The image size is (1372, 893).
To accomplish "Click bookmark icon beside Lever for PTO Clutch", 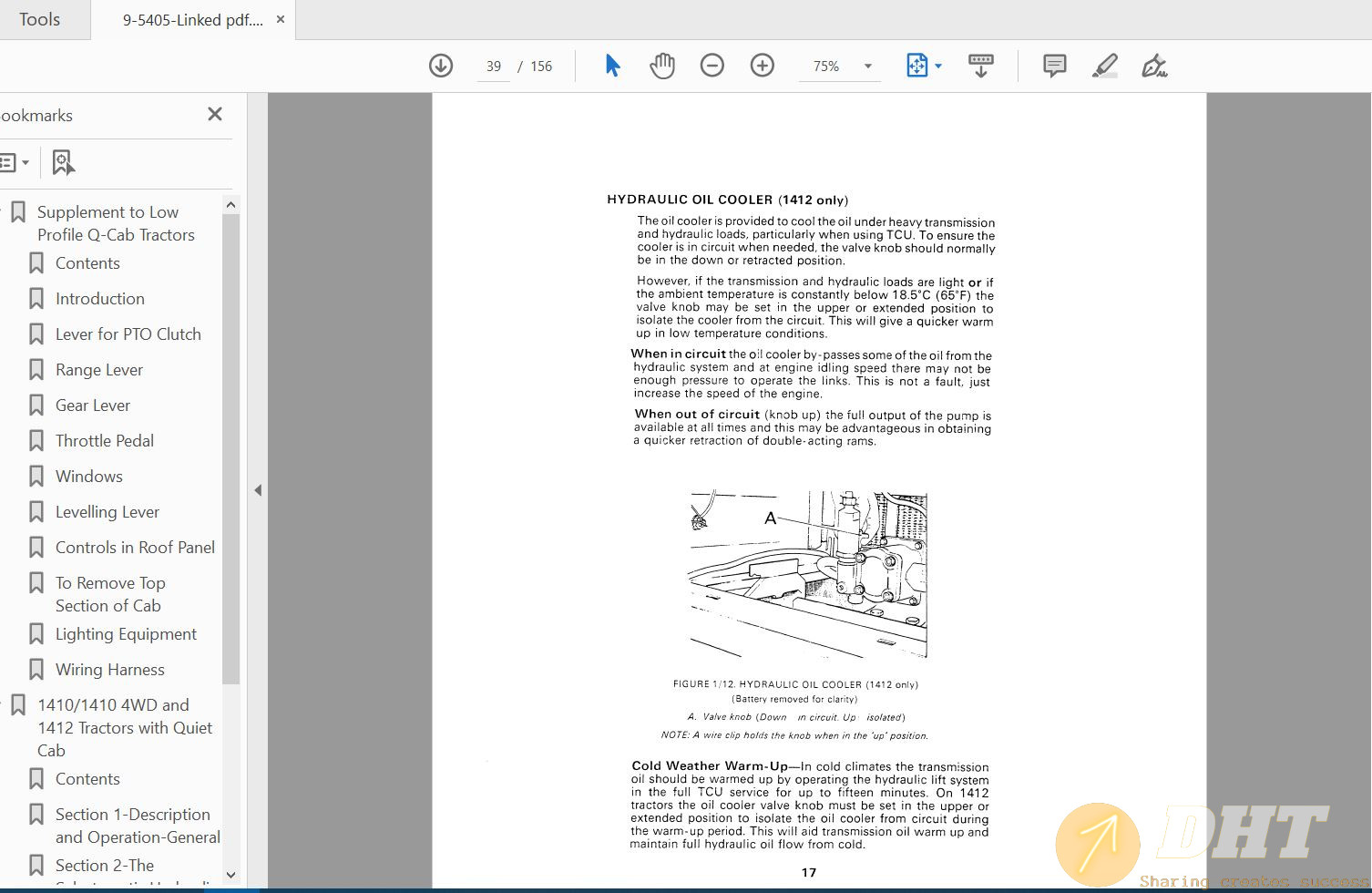I will tap(36, 334).
